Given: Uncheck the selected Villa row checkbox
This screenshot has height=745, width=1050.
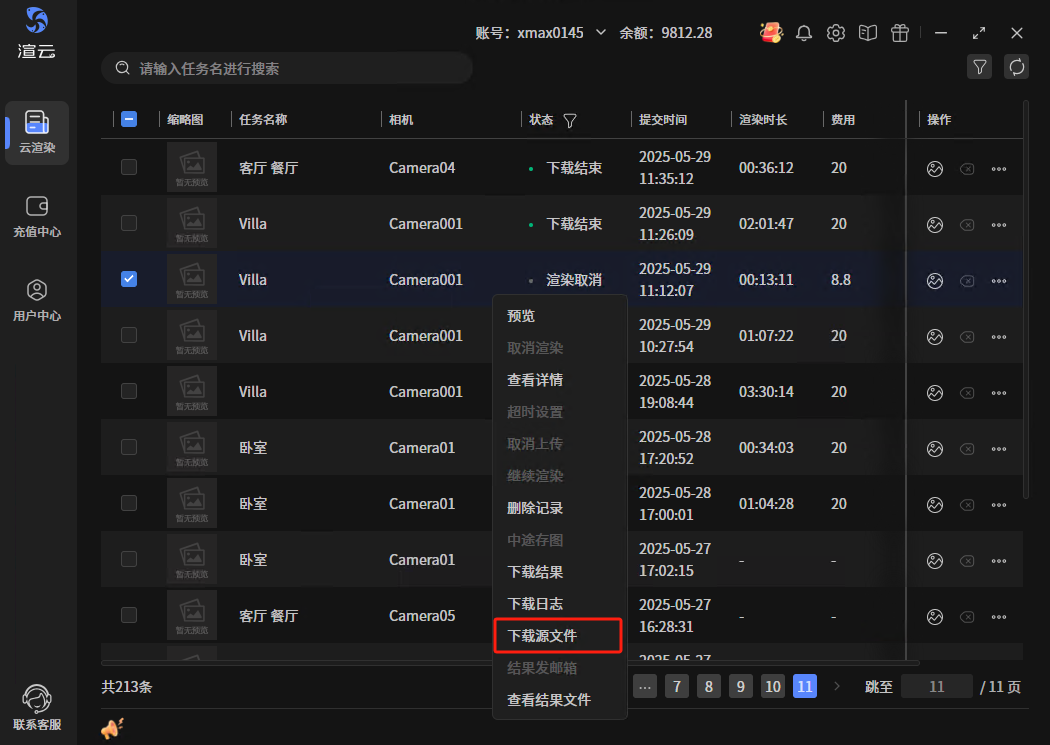Looking at the screenshot, I should pos(129,279).
